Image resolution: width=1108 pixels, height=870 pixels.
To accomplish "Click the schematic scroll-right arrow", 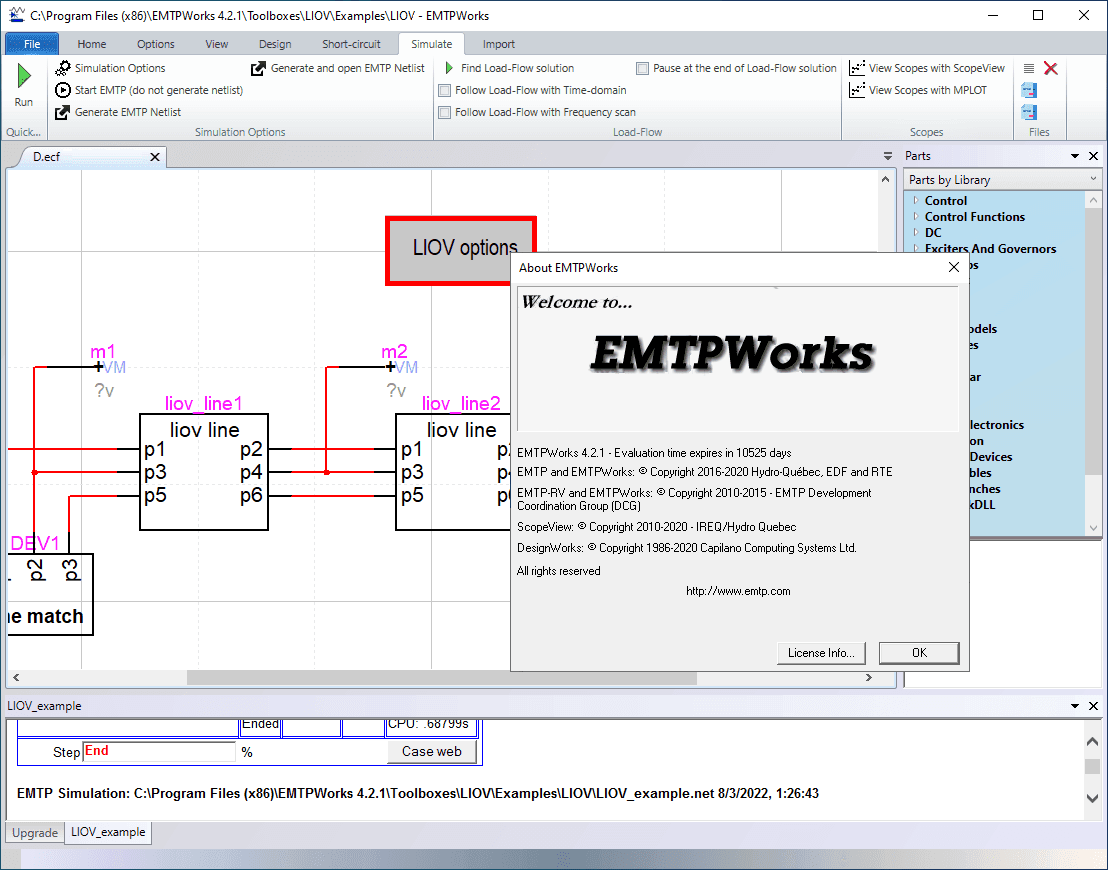I will click(868, 678).
